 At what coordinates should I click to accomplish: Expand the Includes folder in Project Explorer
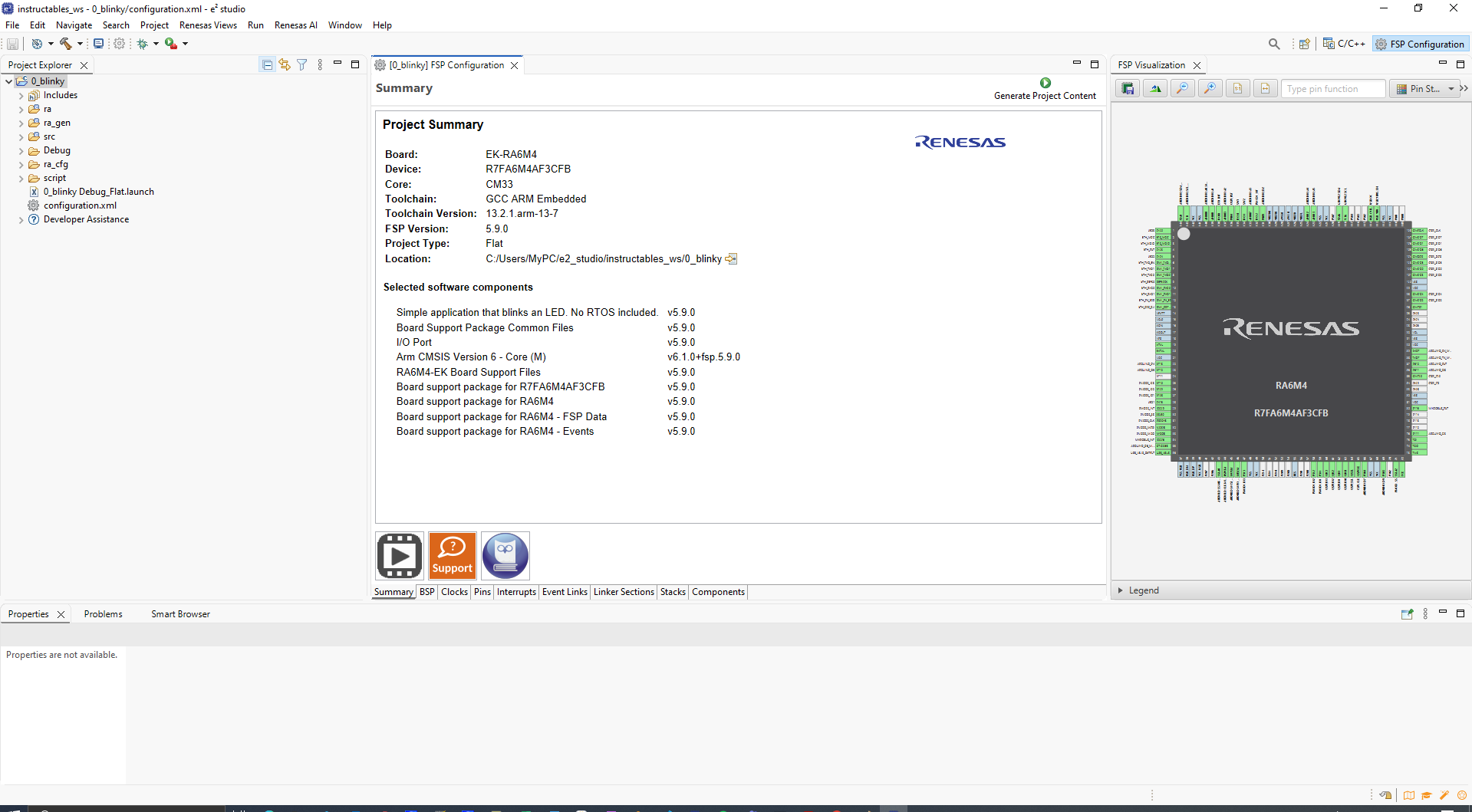[21, 95]
